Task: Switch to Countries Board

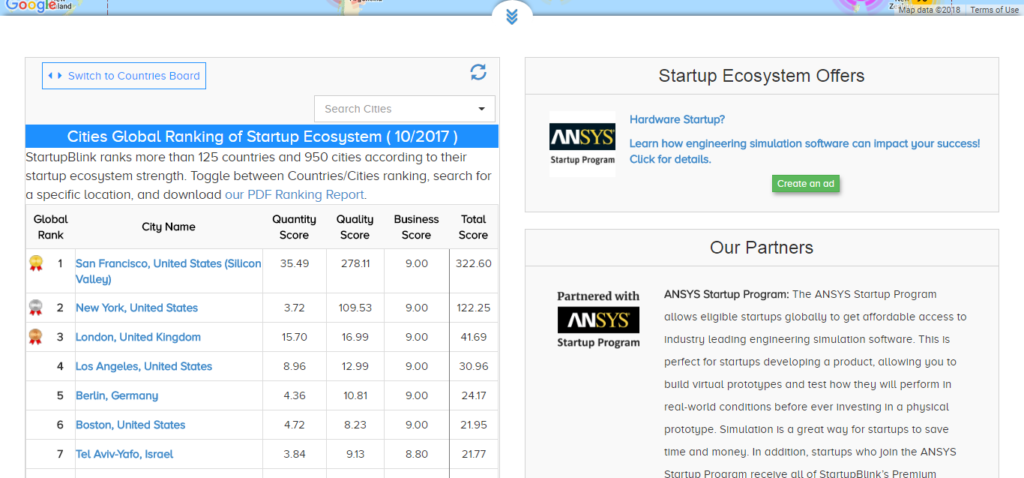Action: click(x=124, y=76)
